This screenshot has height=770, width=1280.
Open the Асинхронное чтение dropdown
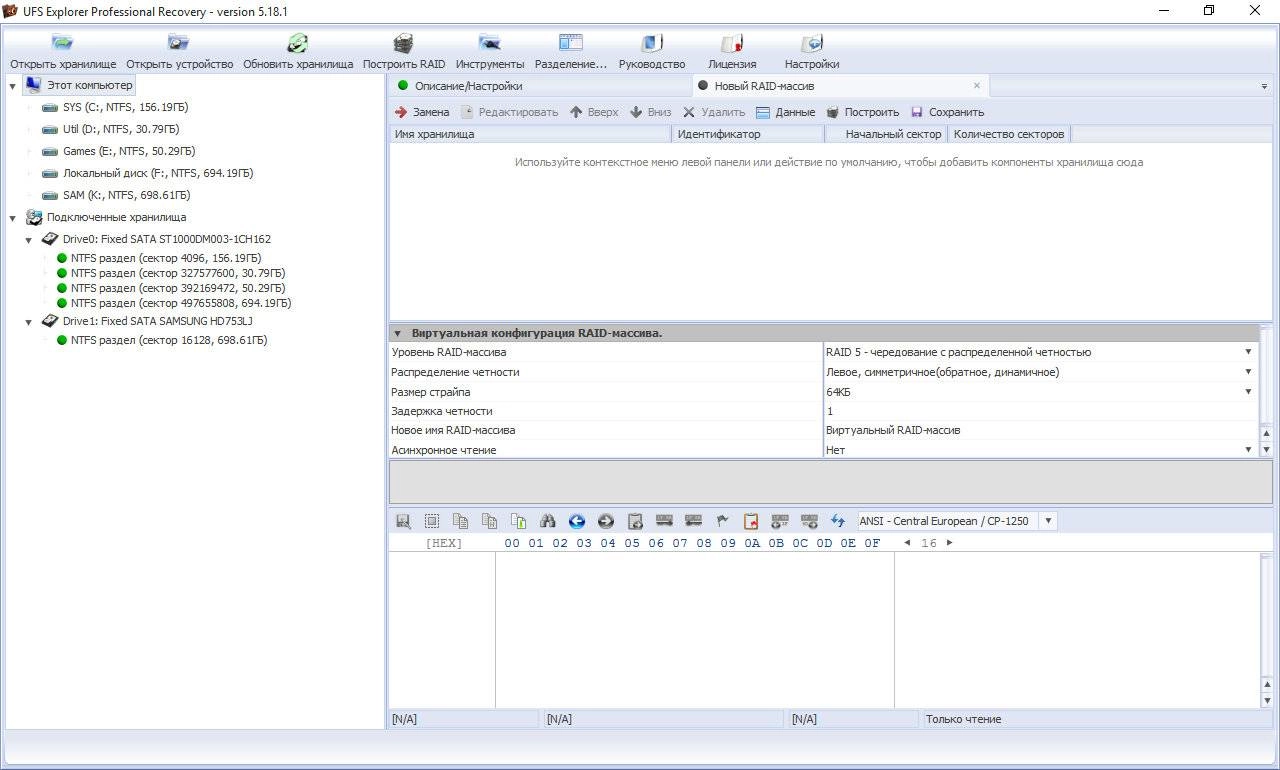[x=1248, y=450]
